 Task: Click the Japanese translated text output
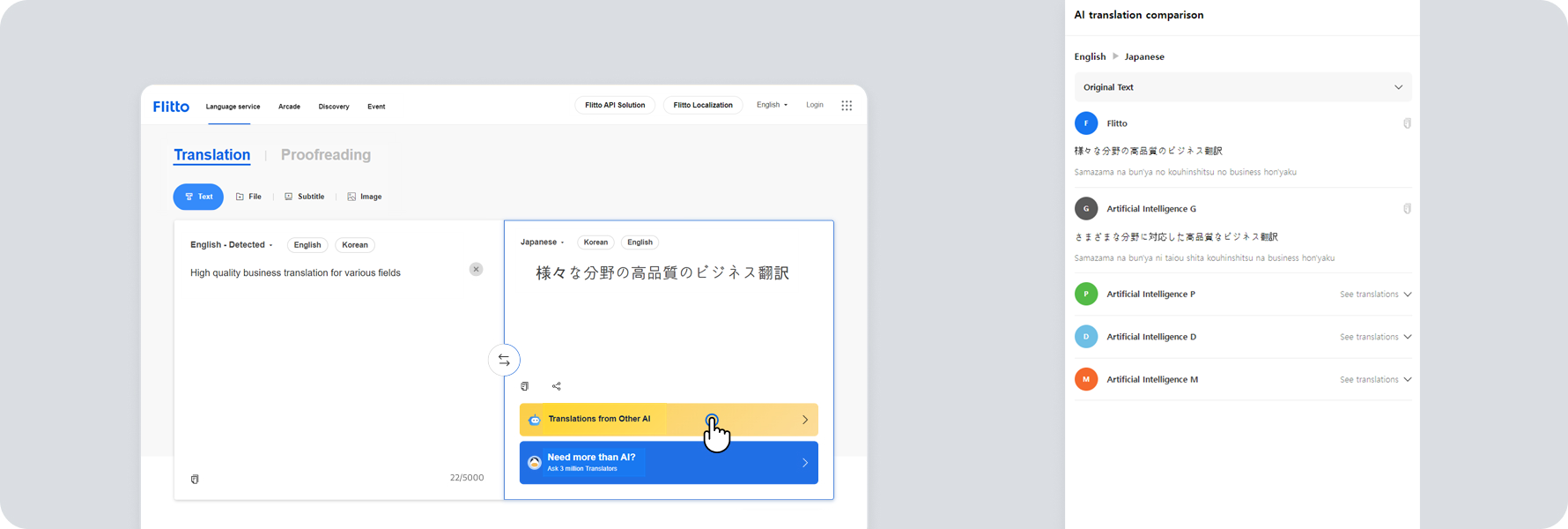(662, 273)
